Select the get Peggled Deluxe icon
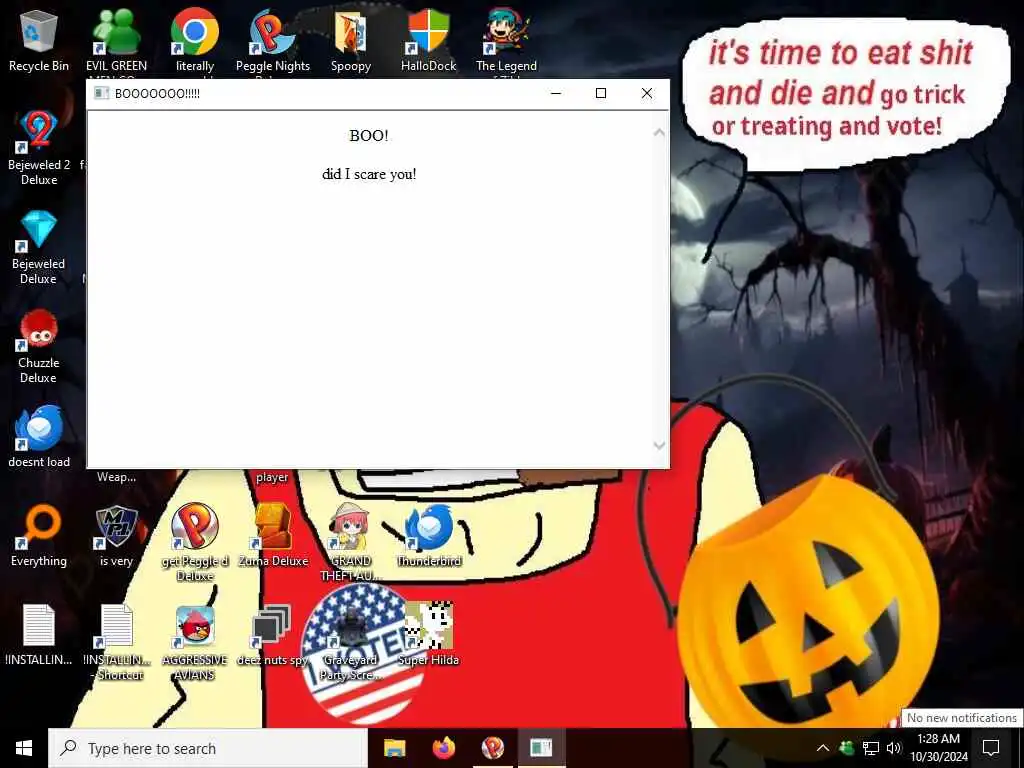The width and height of the screenshot is (1024, 768). [195, 542]
